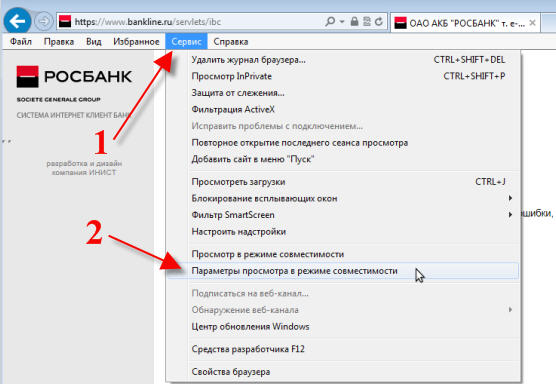This screenshot has width=556, height=384.
Task: Open the Справка menu
Action: 230,42
